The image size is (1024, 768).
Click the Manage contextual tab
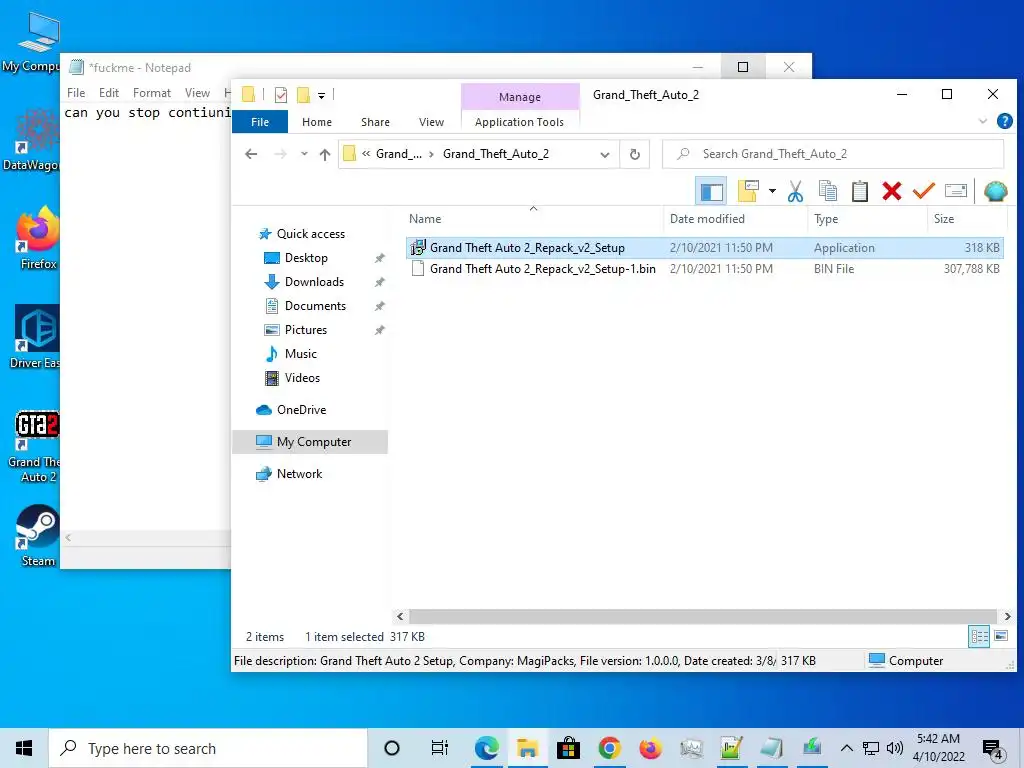point(520,97)
